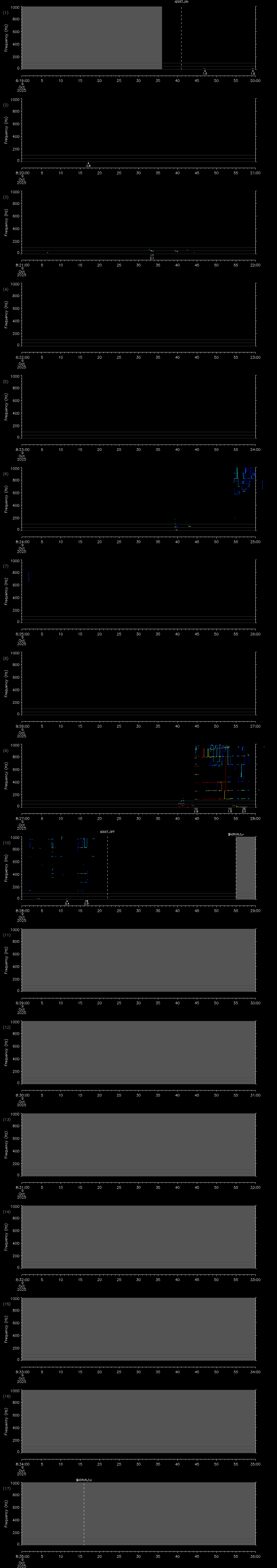Click the event label near 8:28:55 in panel 10
This screenshot has width=277, height=1568.
(x=236, y=834)
